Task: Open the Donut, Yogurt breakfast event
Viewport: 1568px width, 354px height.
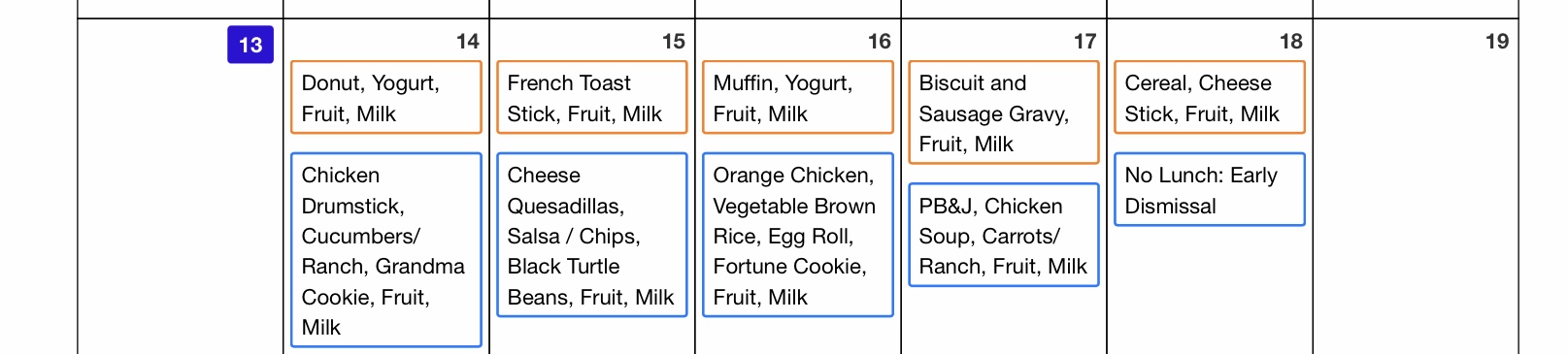Action: pos(386,97)
